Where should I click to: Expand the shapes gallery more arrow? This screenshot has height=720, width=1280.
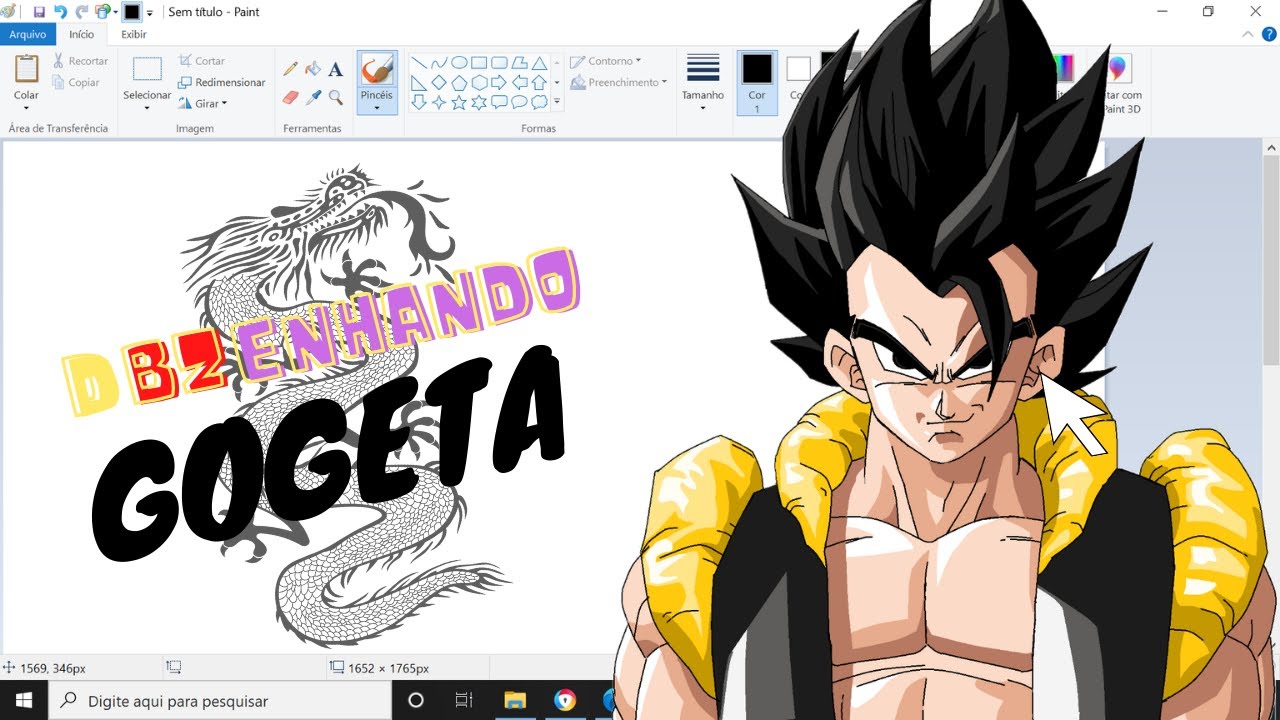(x=557, y=102)
